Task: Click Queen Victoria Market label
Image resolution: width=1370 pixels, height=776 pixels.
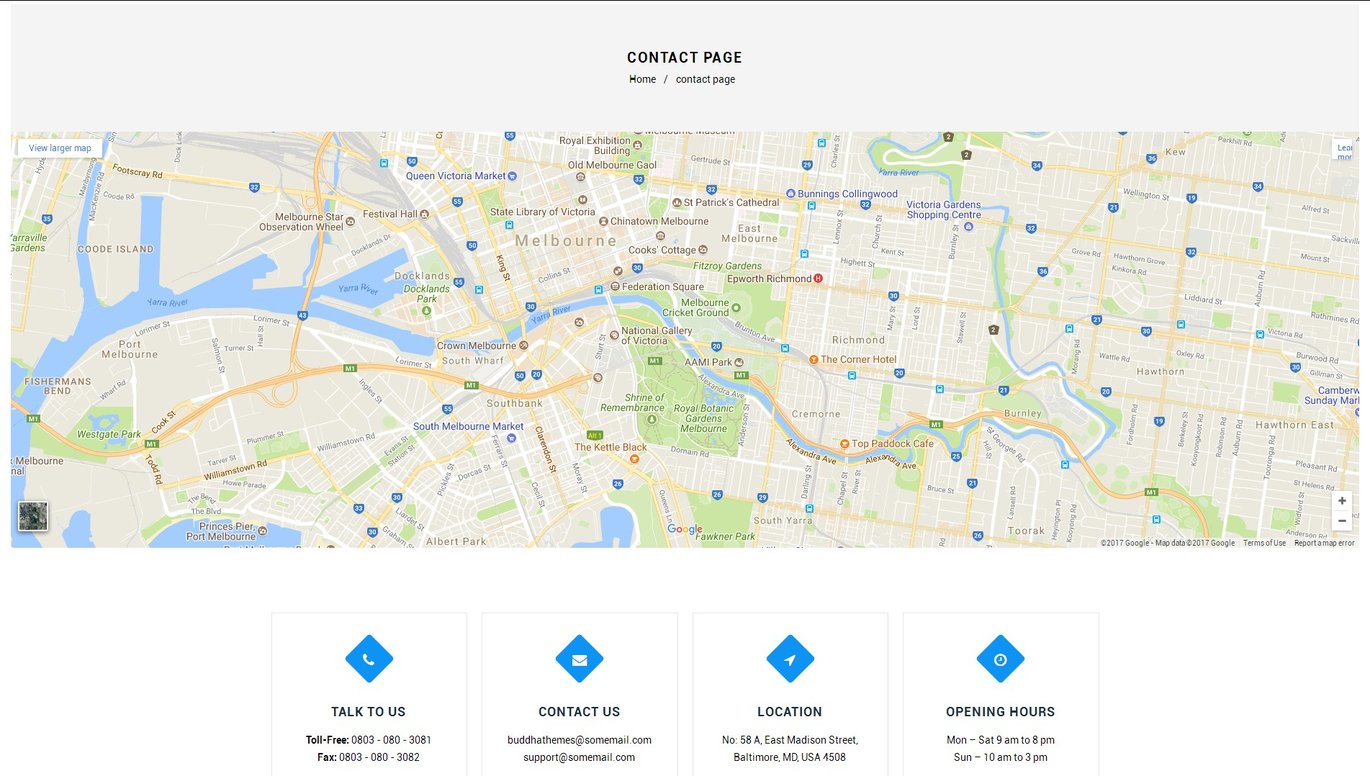Action: (456, 176)
